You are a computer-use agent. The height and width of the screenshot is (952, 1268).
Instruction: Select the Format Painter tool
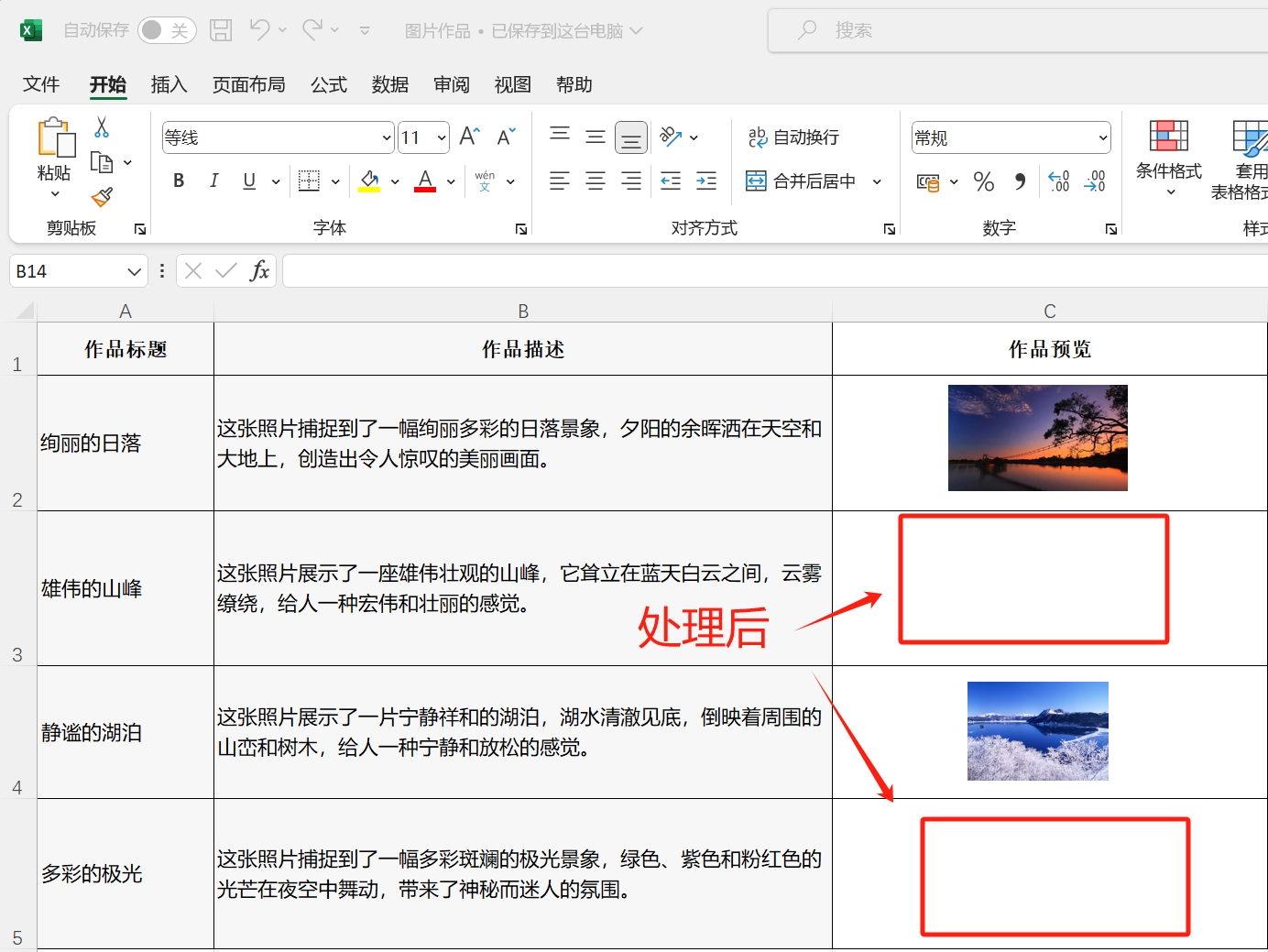[x=101, y=198]
